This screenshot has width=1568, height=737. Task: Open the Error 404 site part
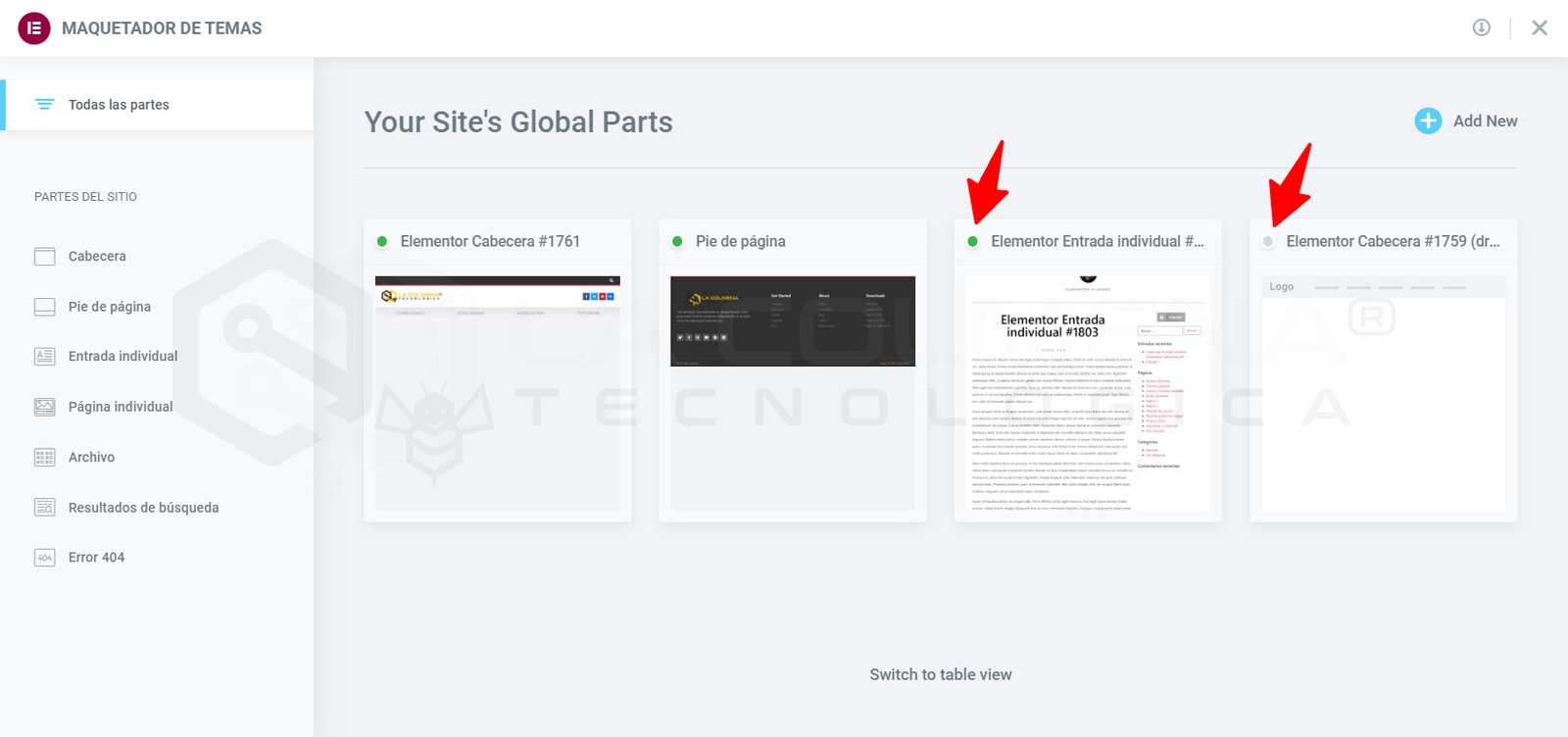tap(96, 558)
